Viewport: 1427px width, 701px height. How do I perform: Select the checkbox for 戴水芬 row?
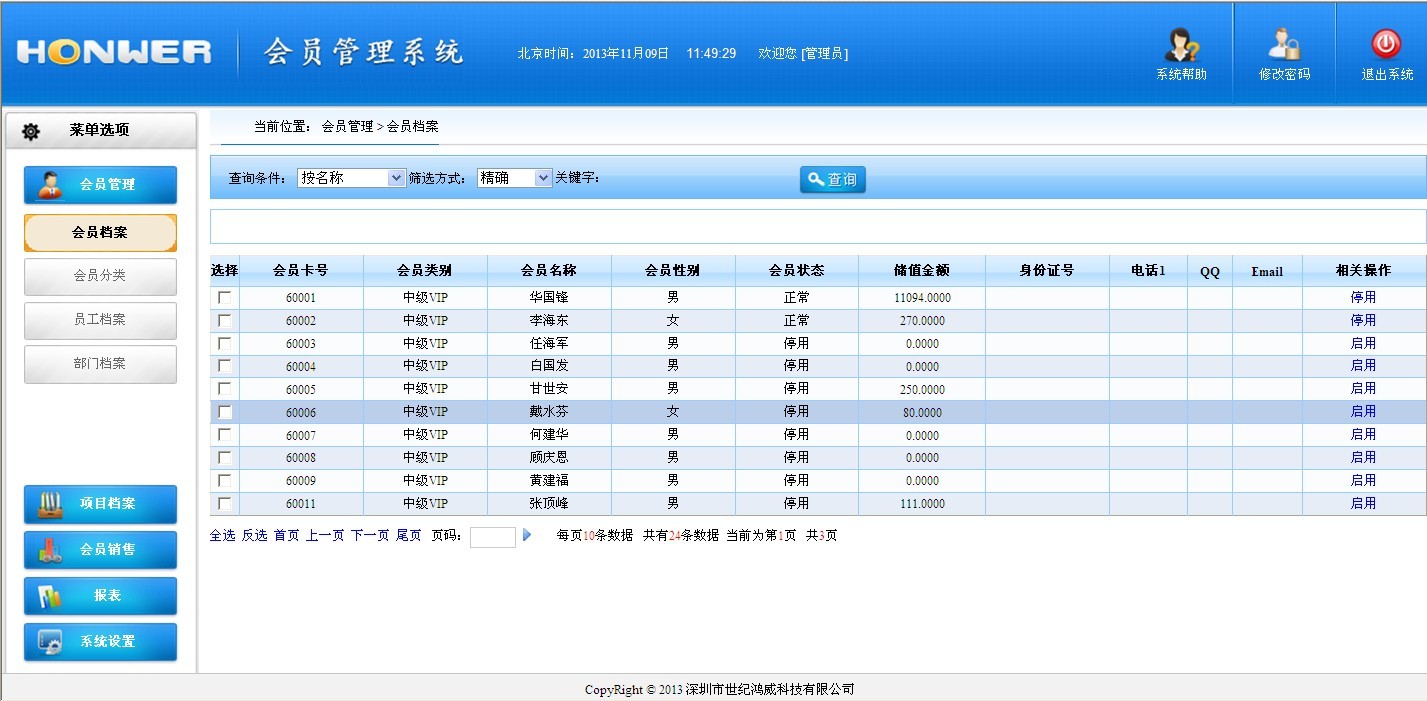[225, 412]
